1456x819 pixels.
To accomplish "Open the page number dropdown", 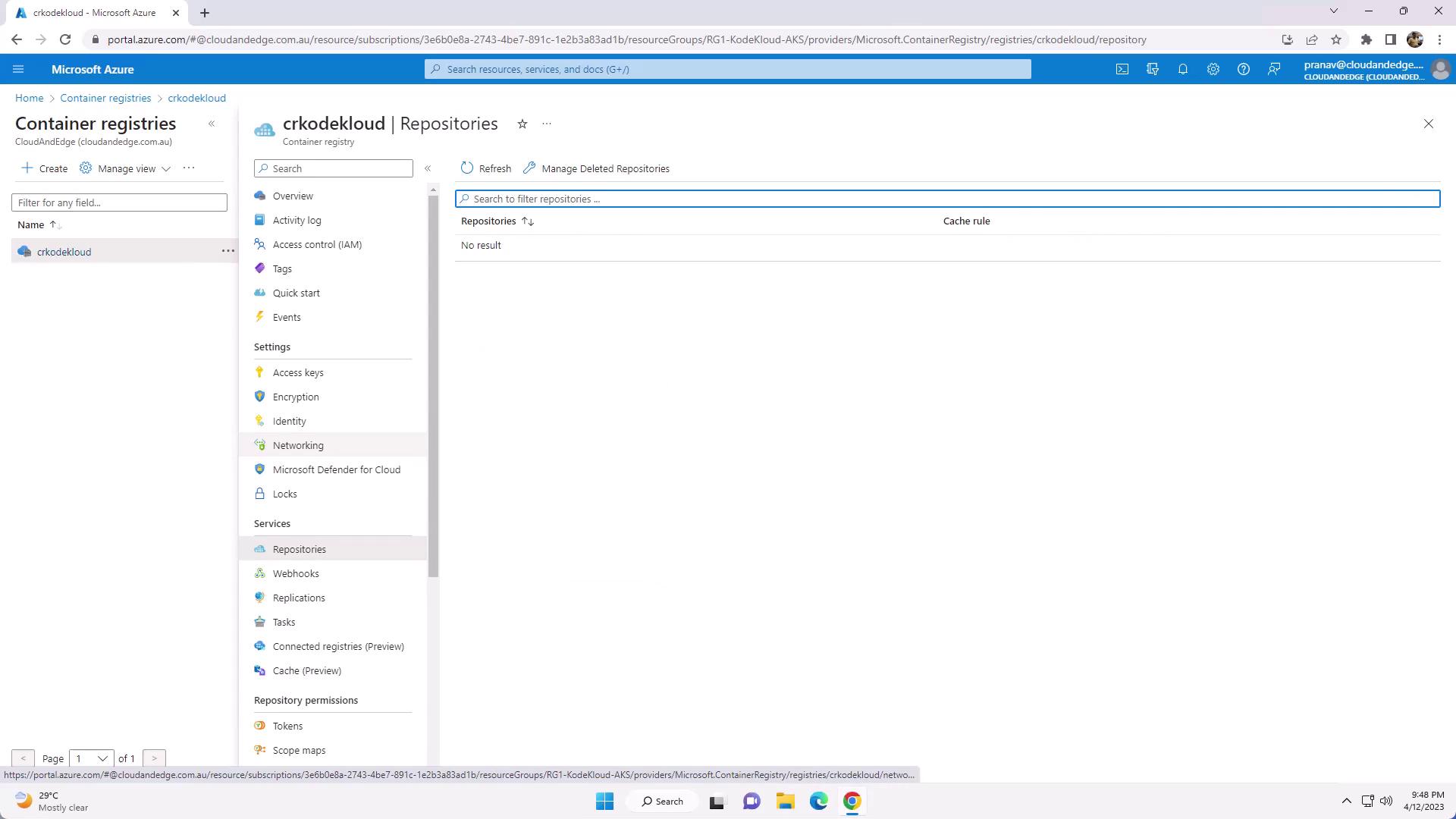I will [x=90, y=758].
